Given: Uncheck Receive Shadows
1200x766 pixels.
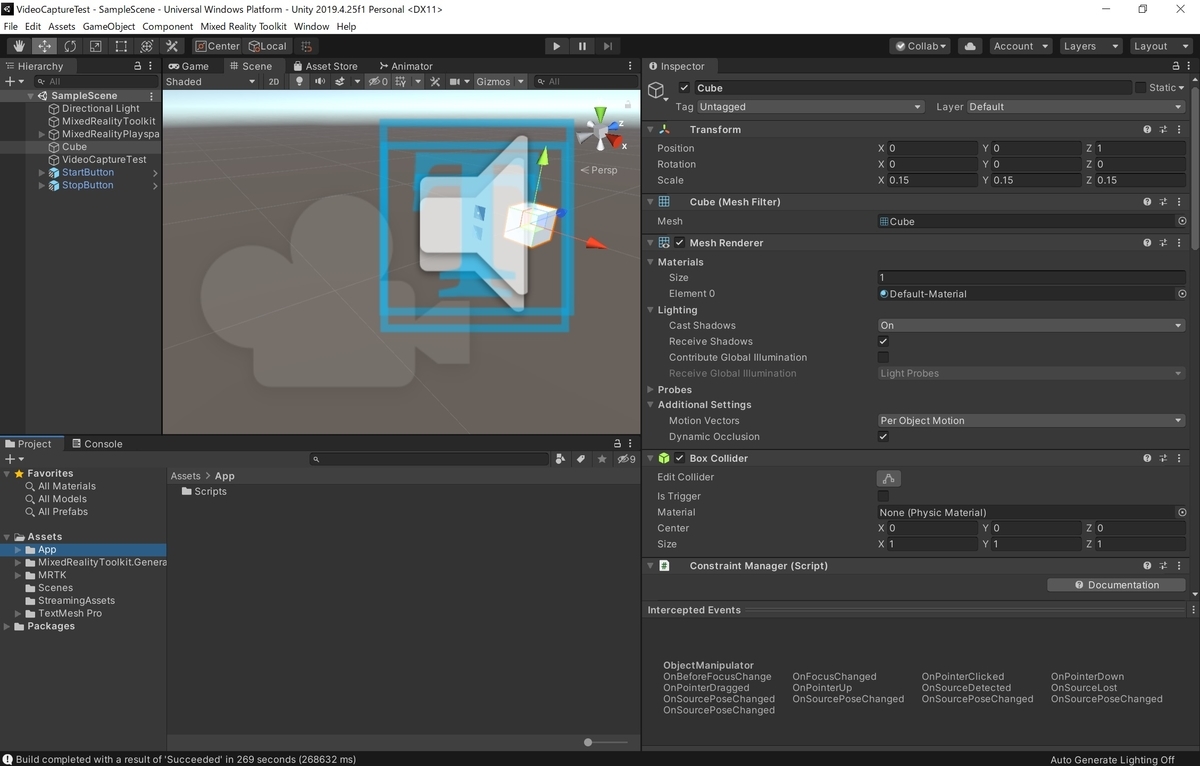Looking at the screenshot, I should [x=883, y=342].
